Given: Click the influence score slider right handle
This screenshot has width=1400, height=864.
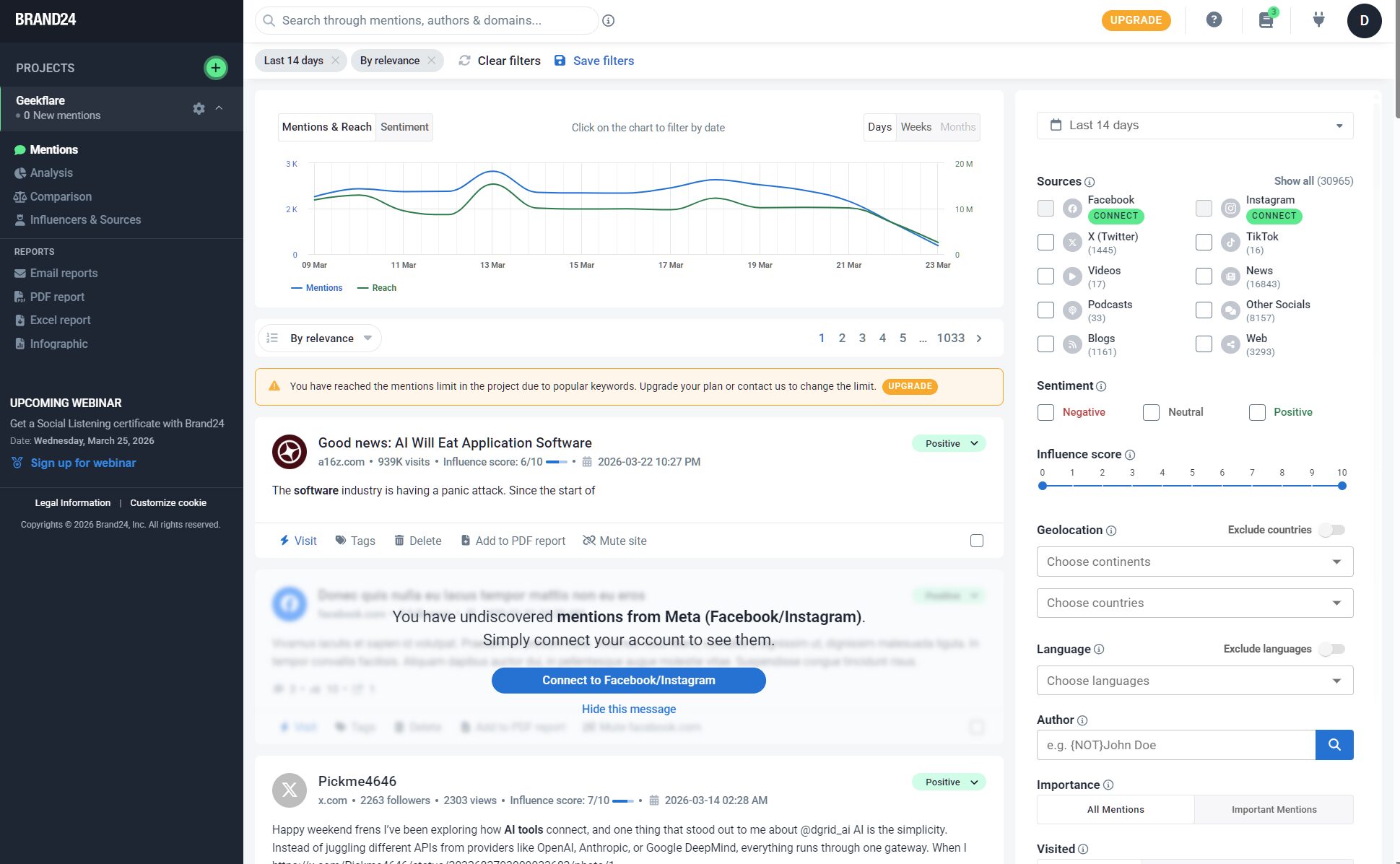Looking at the screenshot, I should 1342,486.
